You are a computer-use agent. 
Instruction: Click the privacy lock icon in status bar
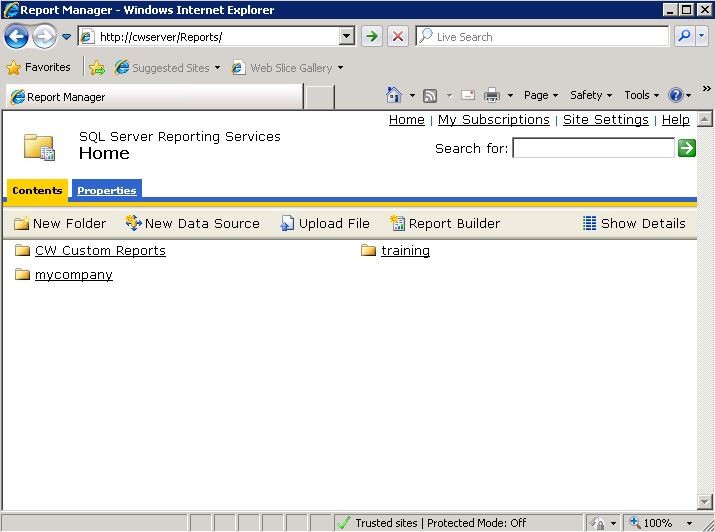point(597,523)
